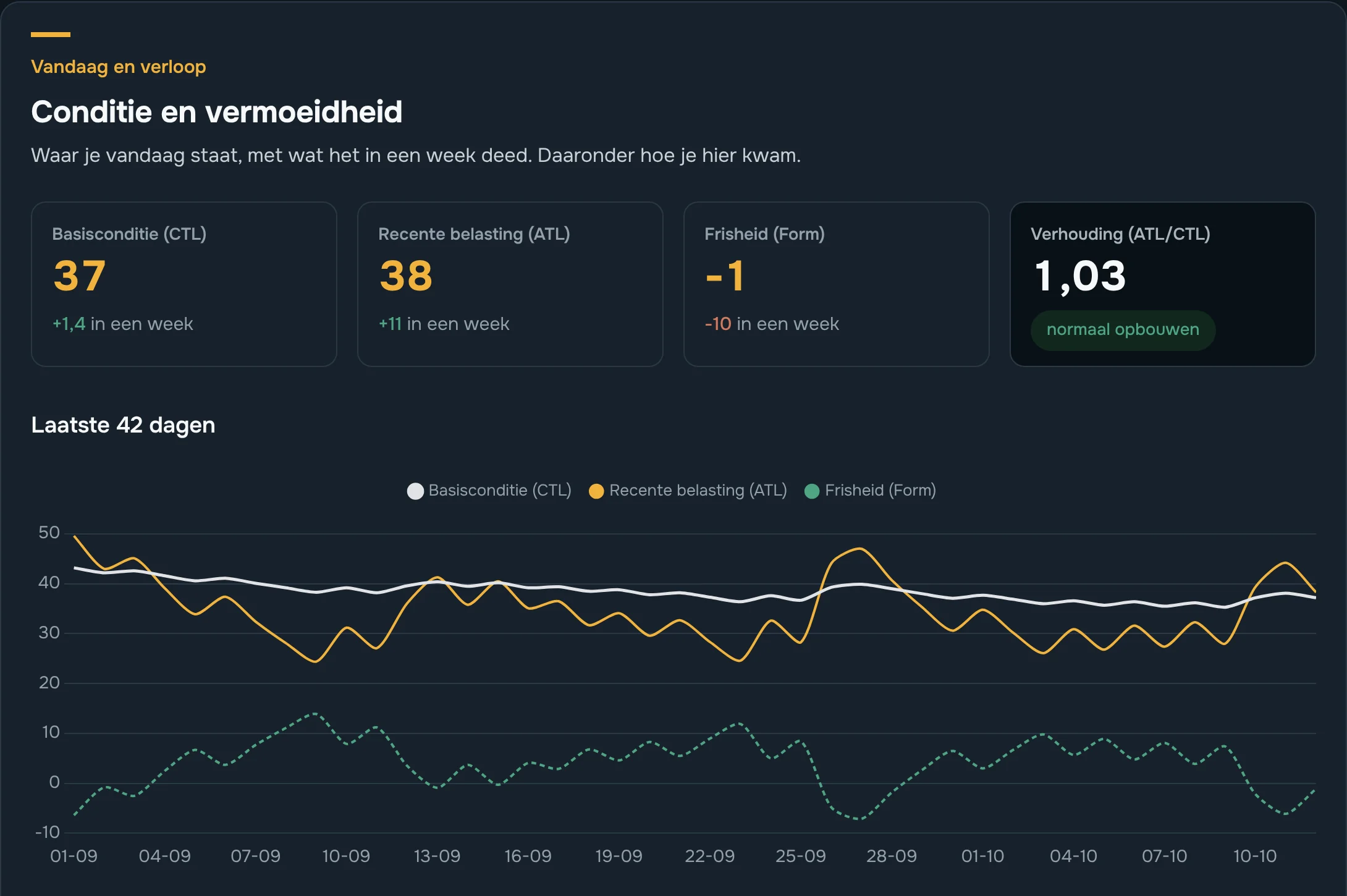Click the y-axis label 40

tap(49, 583)
